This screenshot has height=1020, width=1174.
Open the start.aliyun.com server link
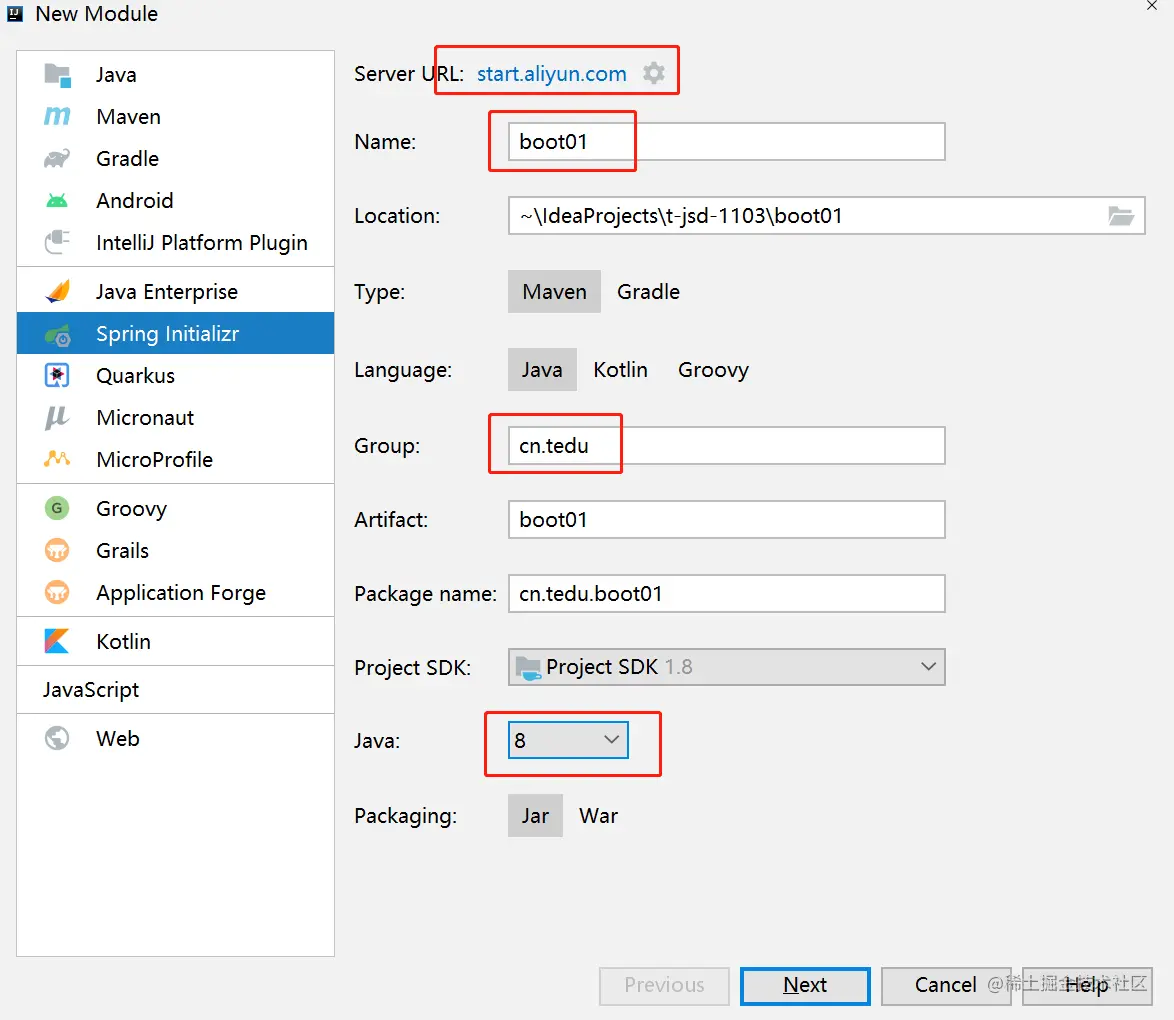(552, 74)
